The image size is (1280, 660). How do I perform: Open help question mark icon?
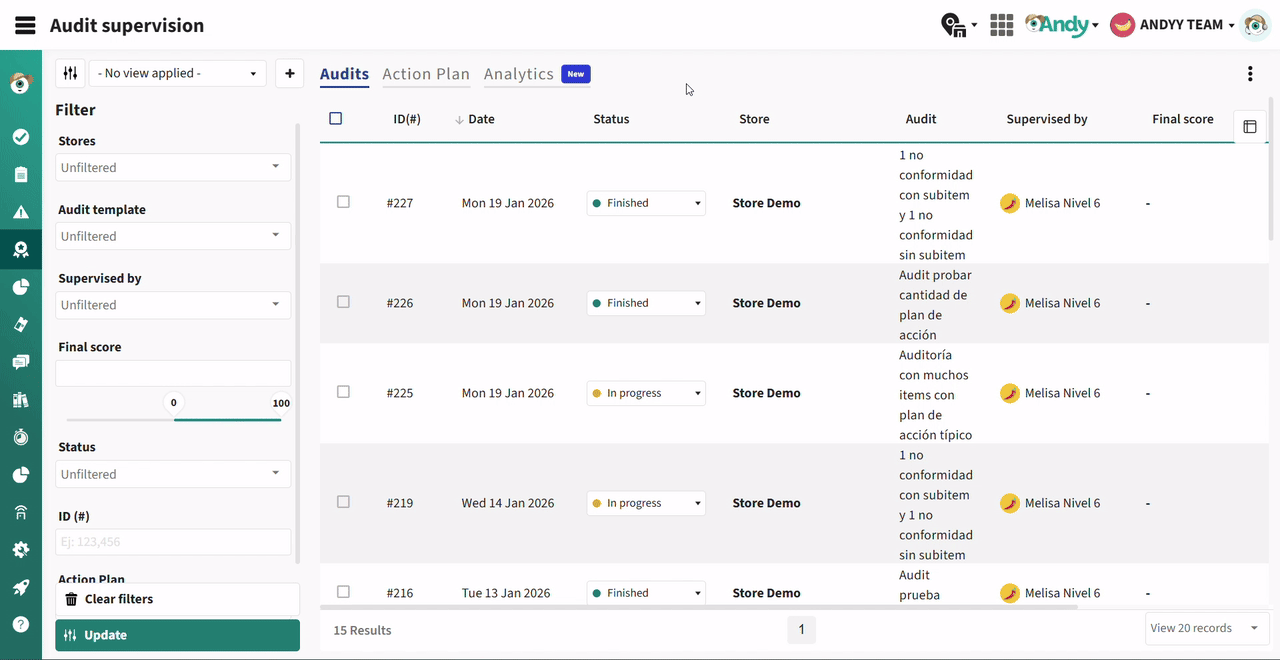pyautogui.click(x=20, y=624)
